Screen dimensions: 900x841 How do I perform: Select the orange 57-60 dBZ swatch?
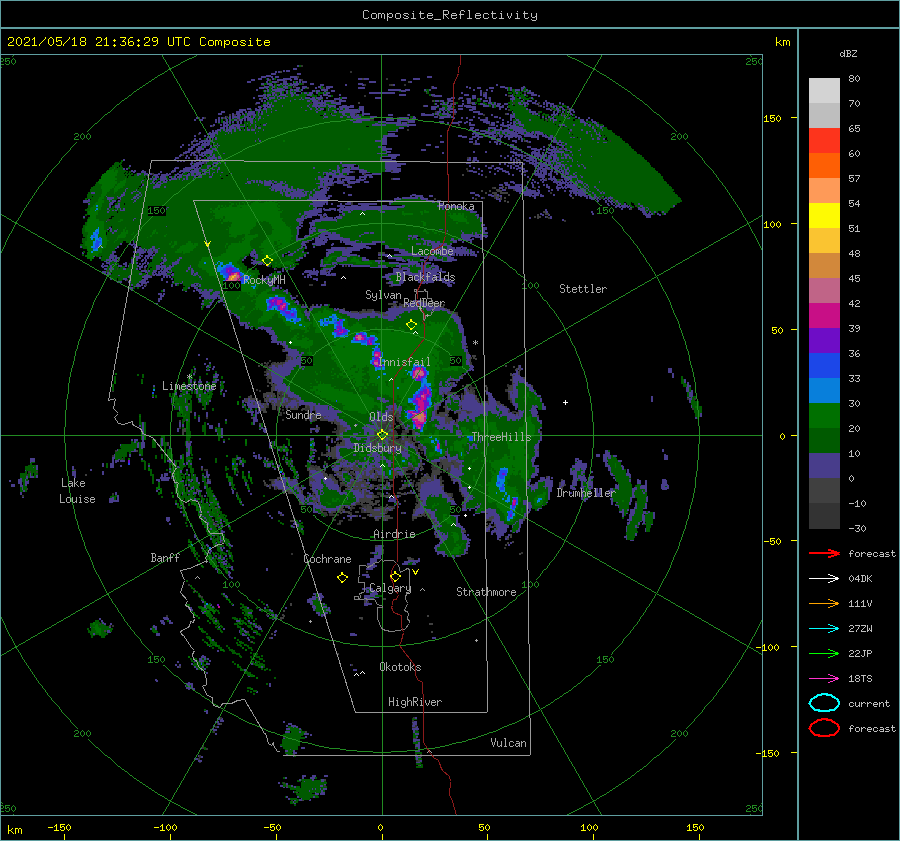pyautogui.click(x=824, y=165)
